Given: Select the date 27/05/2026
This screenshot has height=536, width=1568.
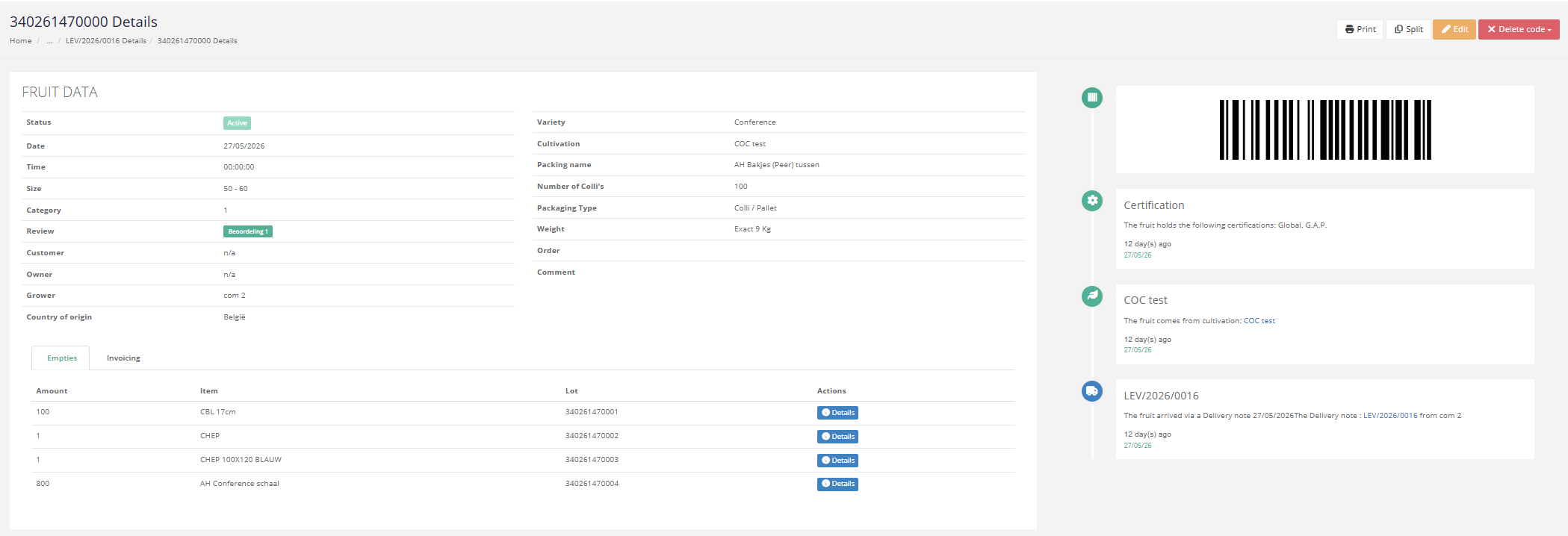Looking at the screenshot, I should [x=244, y=146].
